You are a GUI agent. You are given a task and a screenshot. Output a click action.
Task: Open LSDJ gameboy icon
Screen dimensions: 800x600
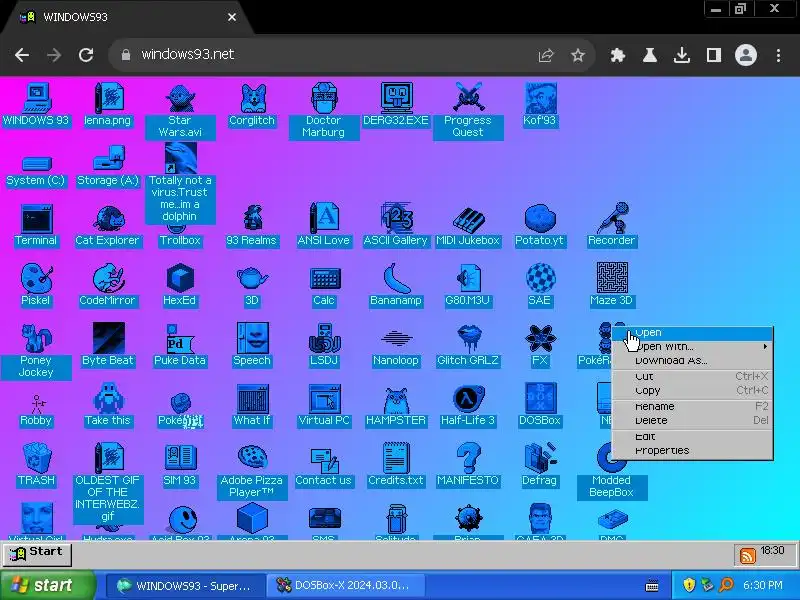[x=324, y=339]
